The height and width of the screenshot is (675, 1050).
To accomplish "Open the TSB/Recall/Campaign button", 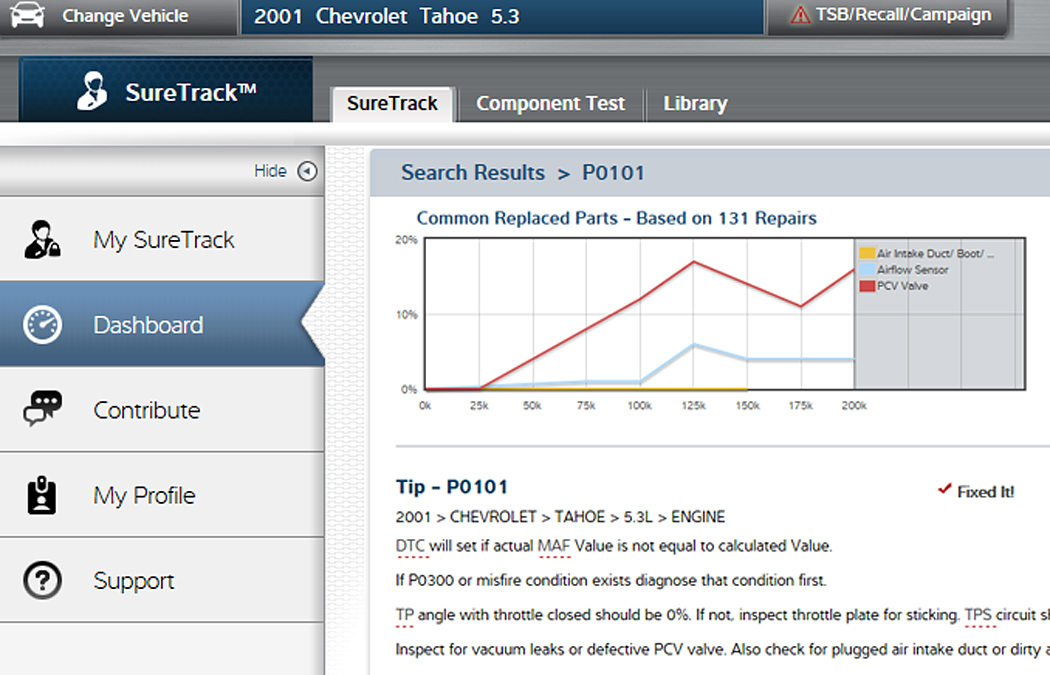I will [887, 16].
